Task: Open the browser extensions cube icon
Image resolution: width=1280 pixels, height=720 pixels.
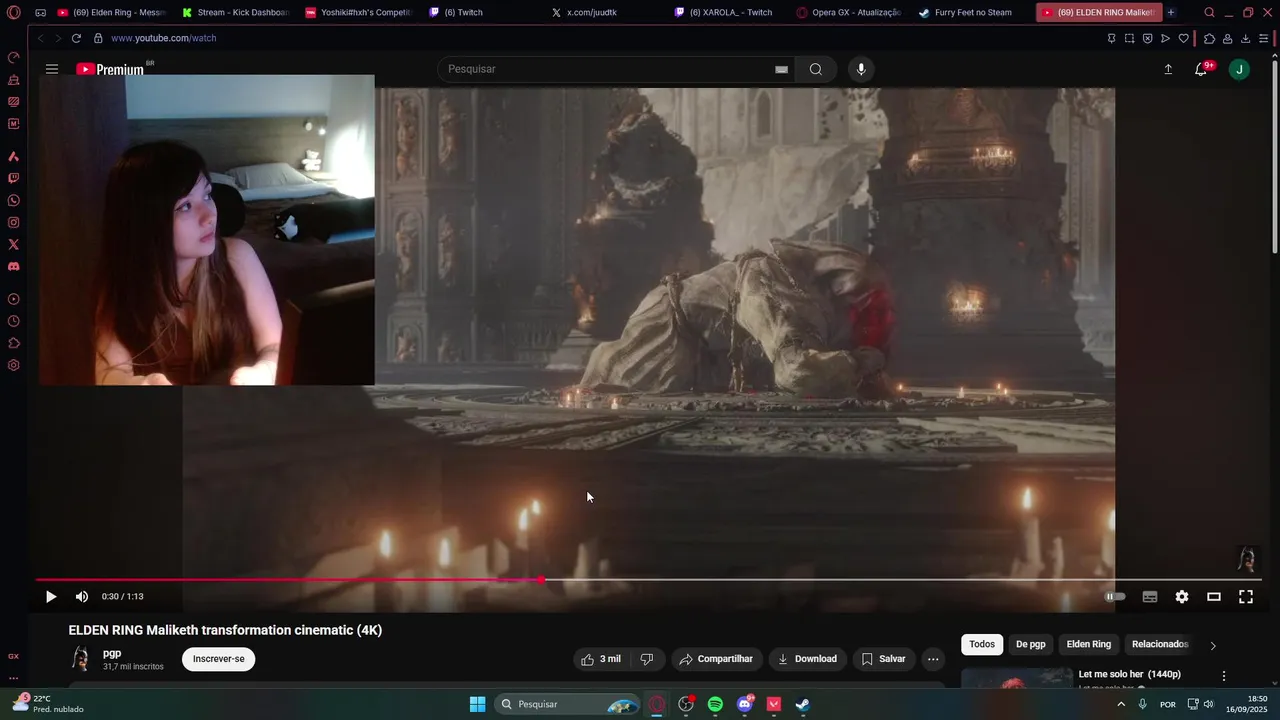Action: (1209, 38)
